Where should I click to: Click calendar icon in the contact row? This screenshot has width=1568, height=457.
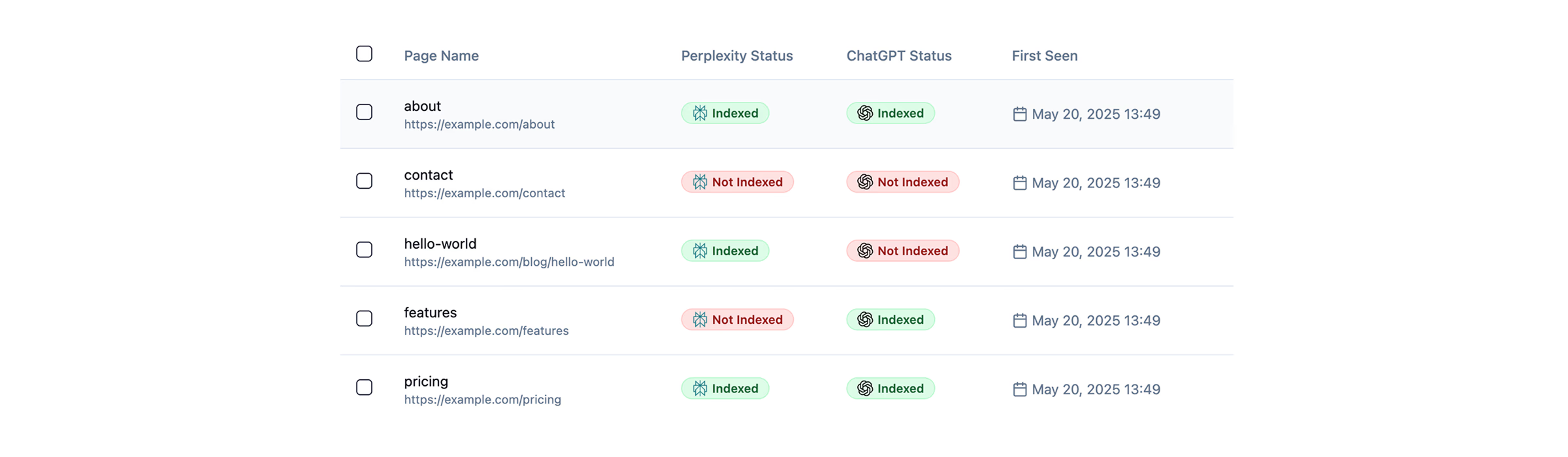point(1020,183)
